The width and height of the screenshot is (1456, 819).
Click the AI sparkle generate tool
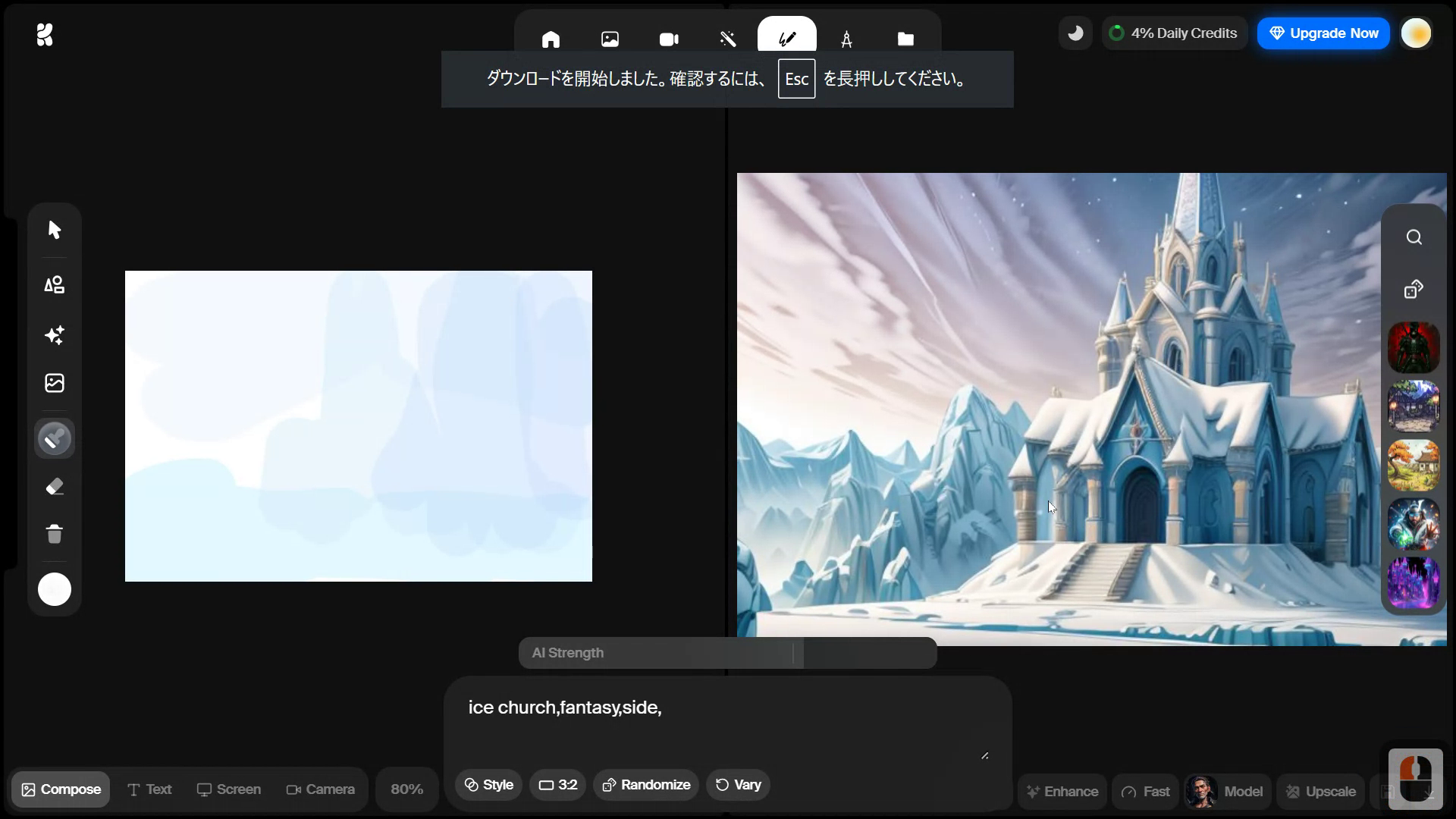click(54, 335)
